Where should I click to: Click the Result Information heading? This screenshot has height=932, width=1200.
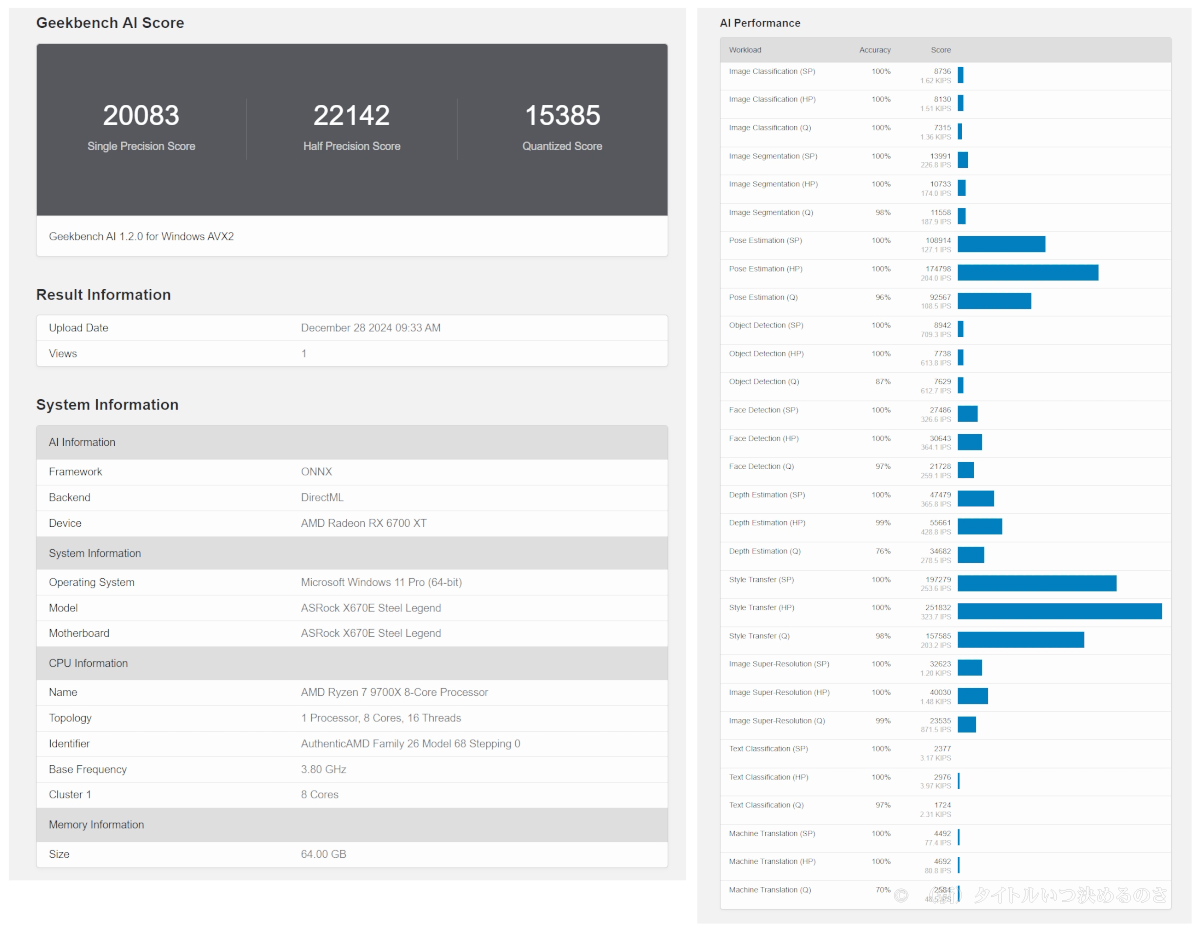pyautogui.click(x=103, y=295)
